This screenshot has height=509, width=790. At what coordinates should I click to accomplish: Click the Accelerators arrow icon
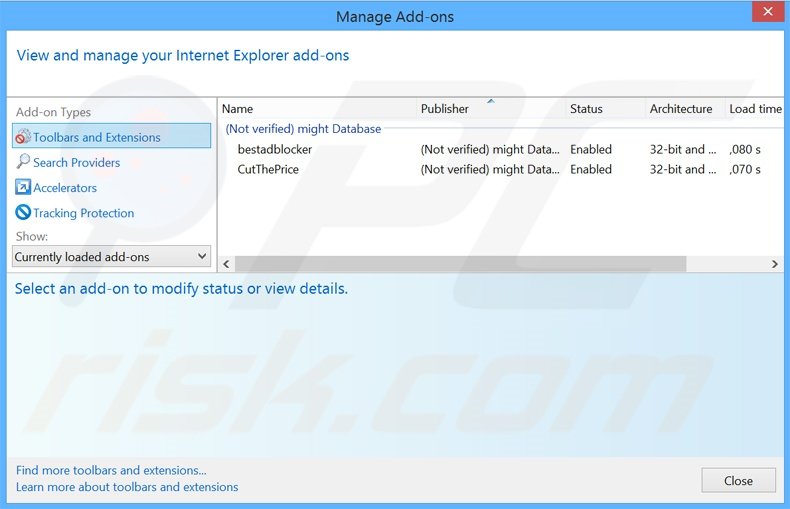(x=23, y=188)
